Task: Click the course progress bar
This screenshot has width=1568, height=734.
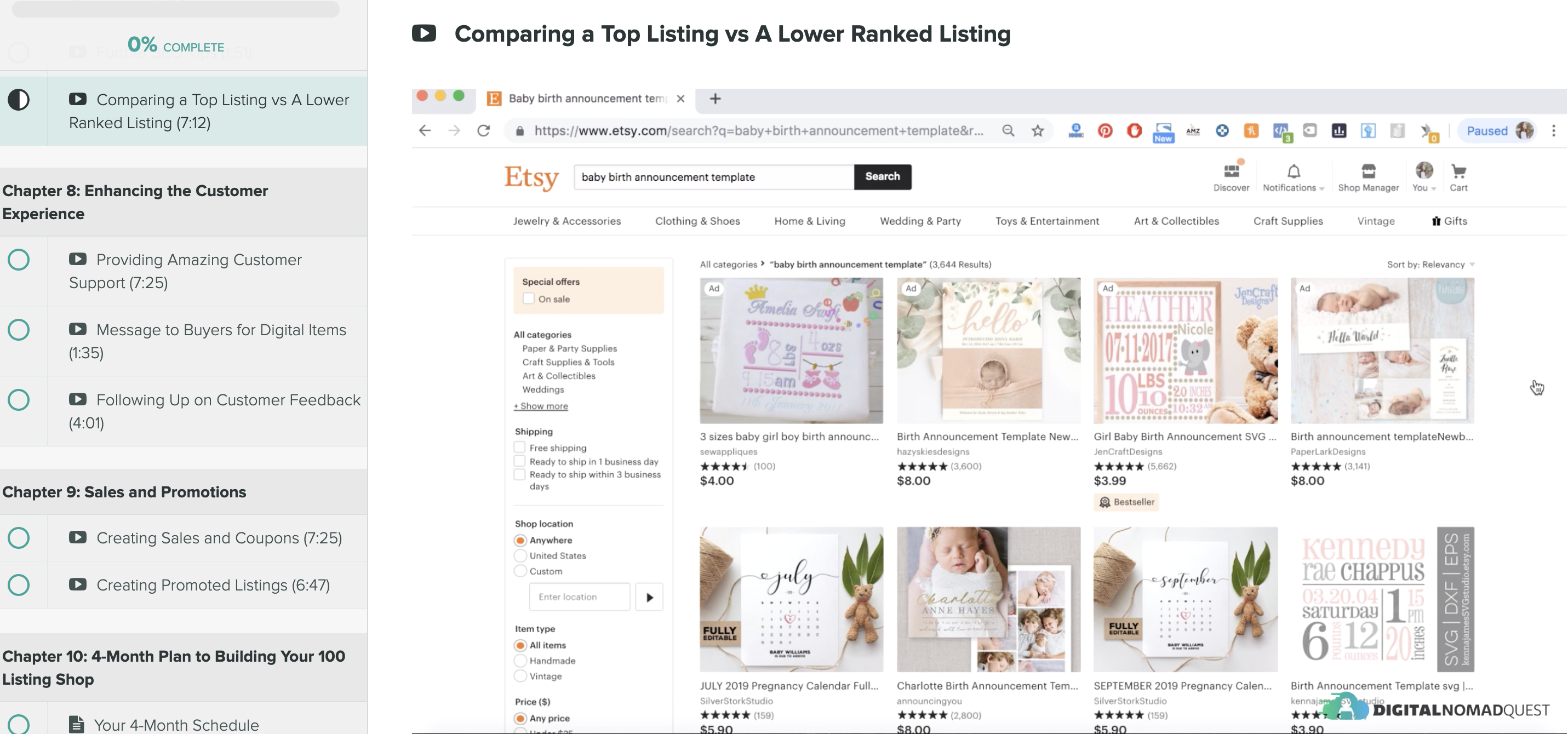Action: [x=176, y=9]
